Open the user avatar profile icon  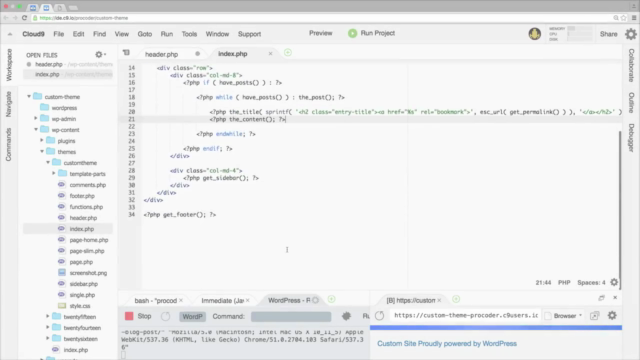534,34
